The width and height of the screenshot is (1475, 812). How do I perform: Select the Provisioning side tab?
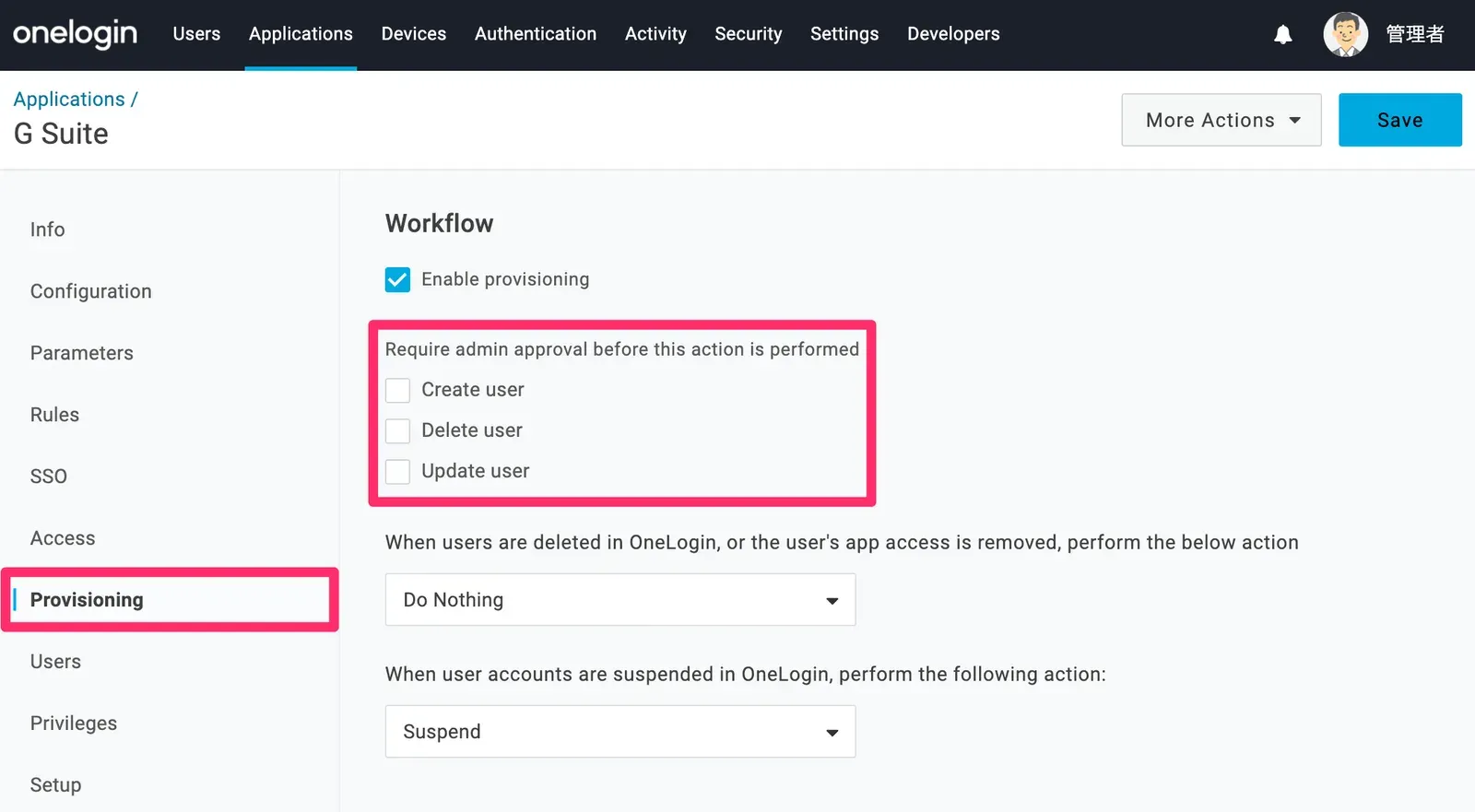(87, 600)
